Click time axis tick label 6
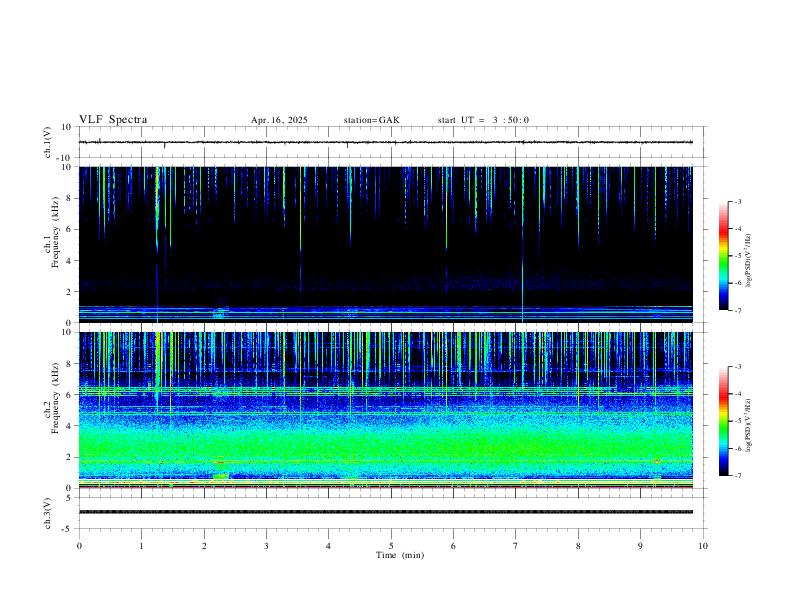 coord(453,546)
